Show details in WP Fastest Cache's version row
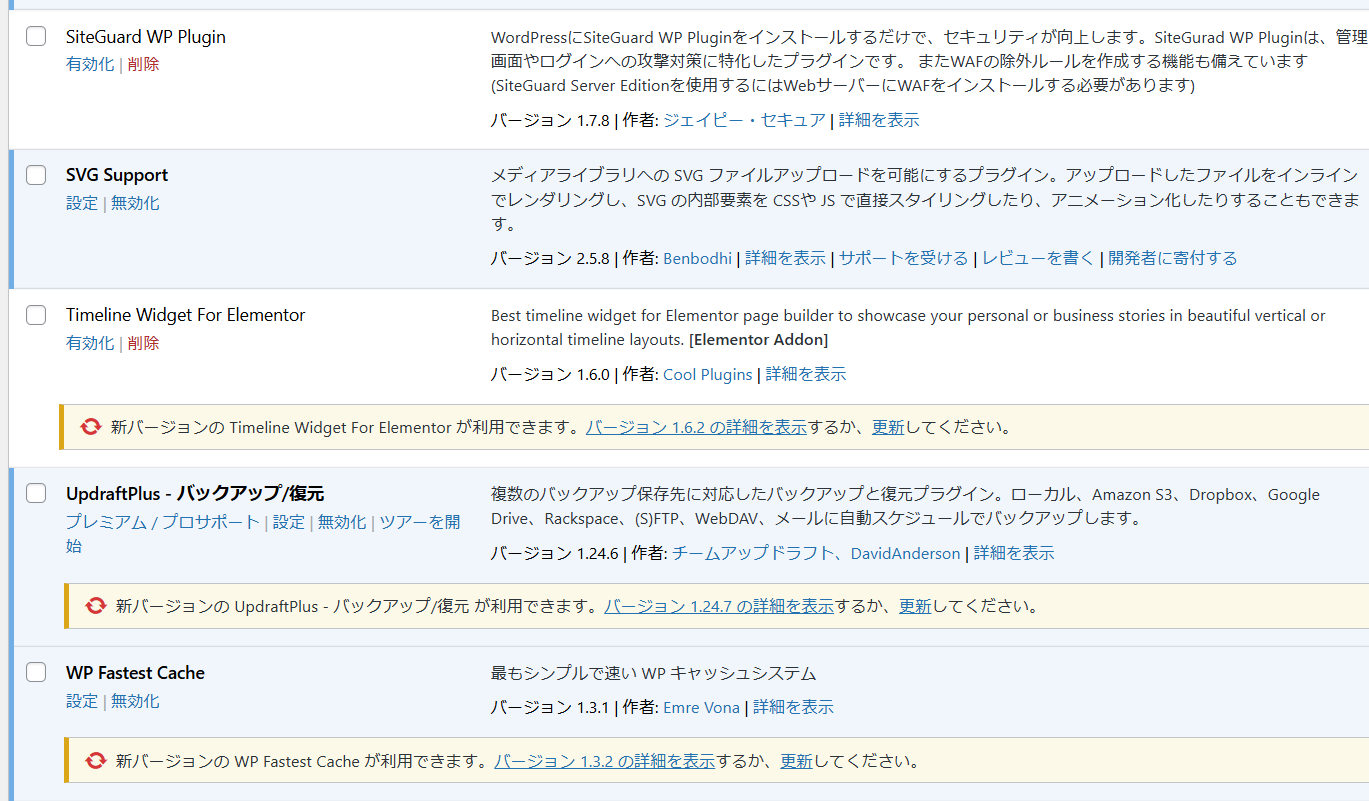Image resolution: width=1369 pixels, height=801 pixels. 793,707
